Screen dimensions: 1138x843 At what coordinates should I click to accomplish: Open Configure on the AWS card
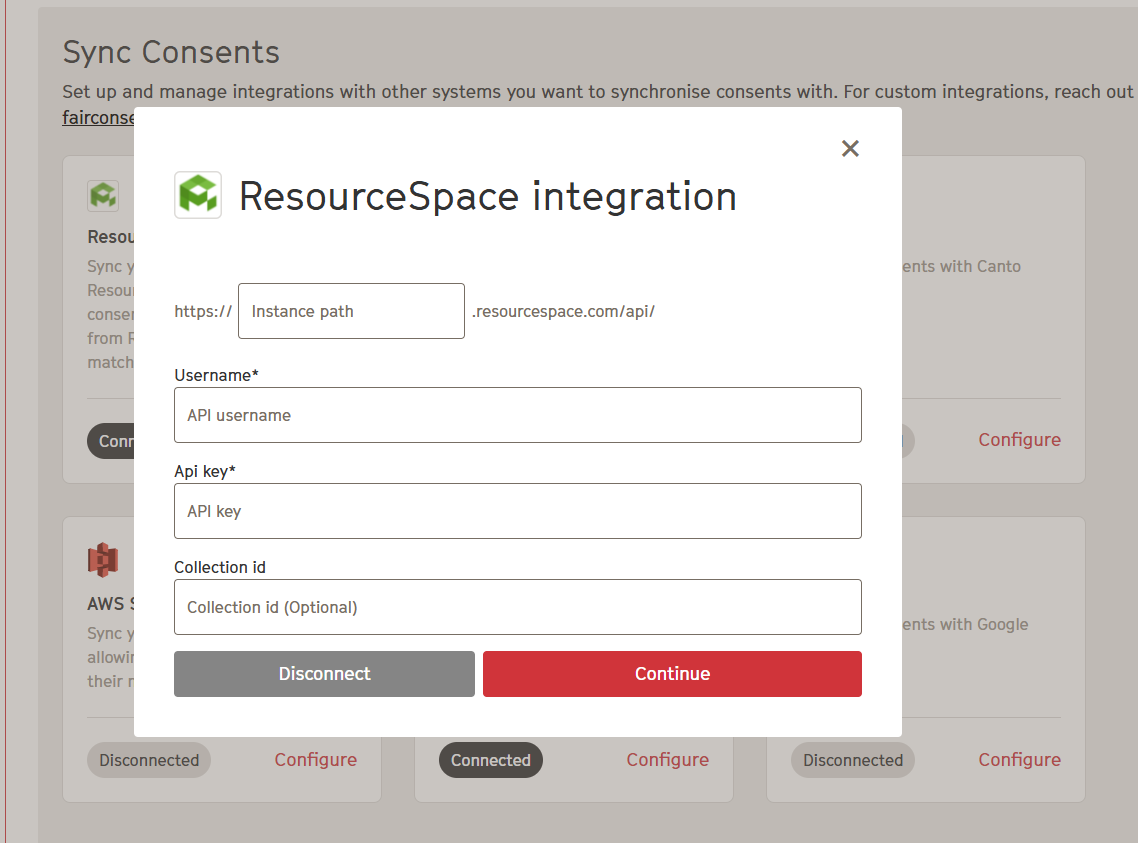coord(316,760)
